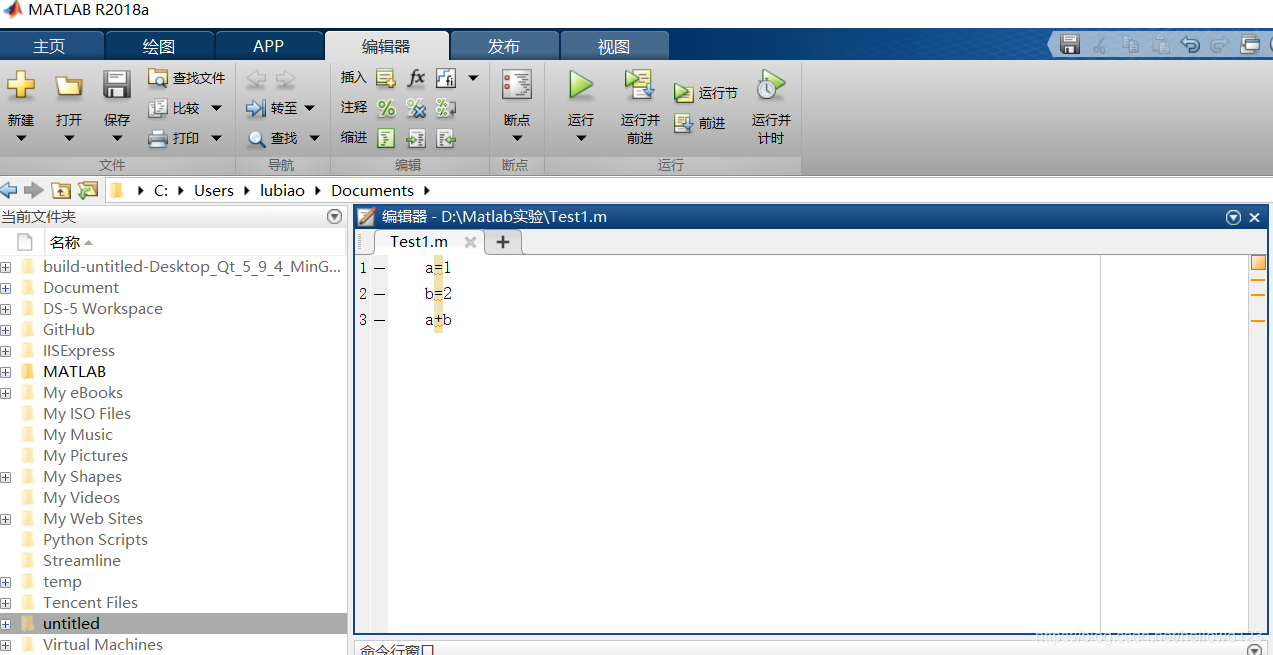The height and width of the screenshot is (655, 1273).
Task: Click the comment (%) icon
Action: [x=386, y=108]
